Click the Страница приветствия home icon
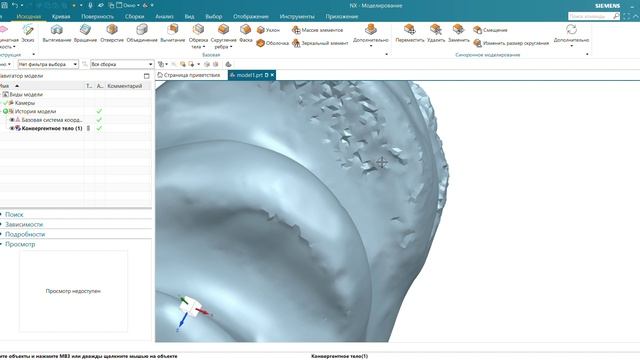The width and height of the screenshot is (640, 360). (x=160, y=75)
